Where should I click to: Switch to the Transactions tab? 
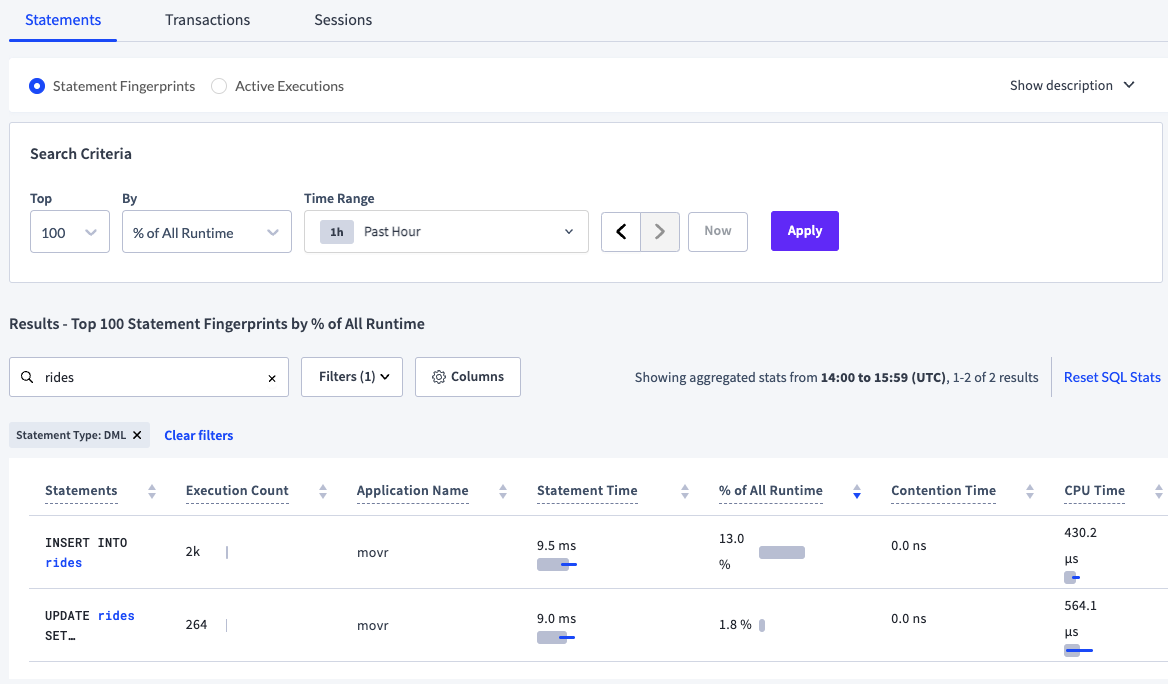208,20
